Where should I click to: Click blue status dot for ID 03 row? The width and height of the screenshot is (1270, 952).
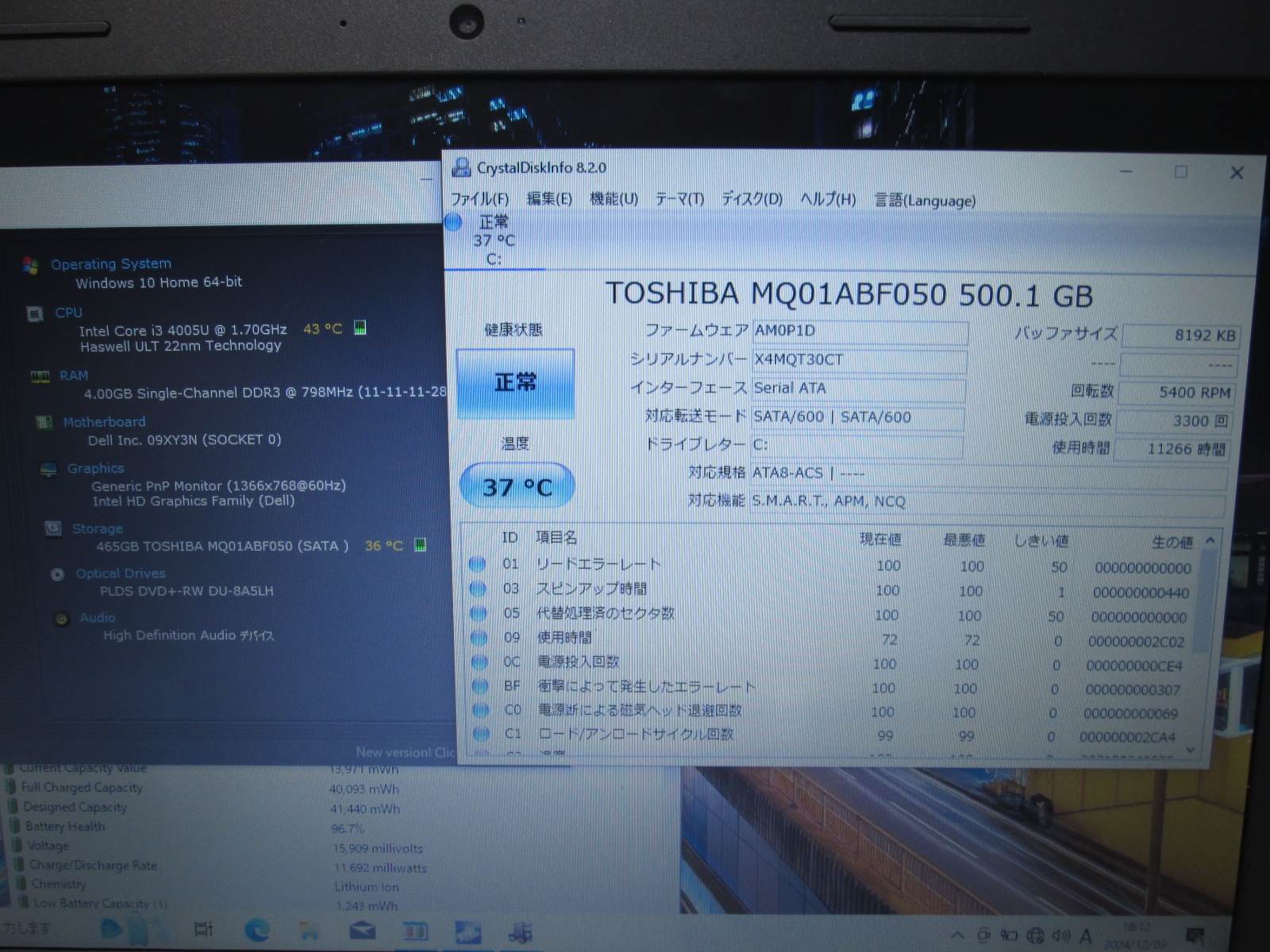tap(478, 589)
